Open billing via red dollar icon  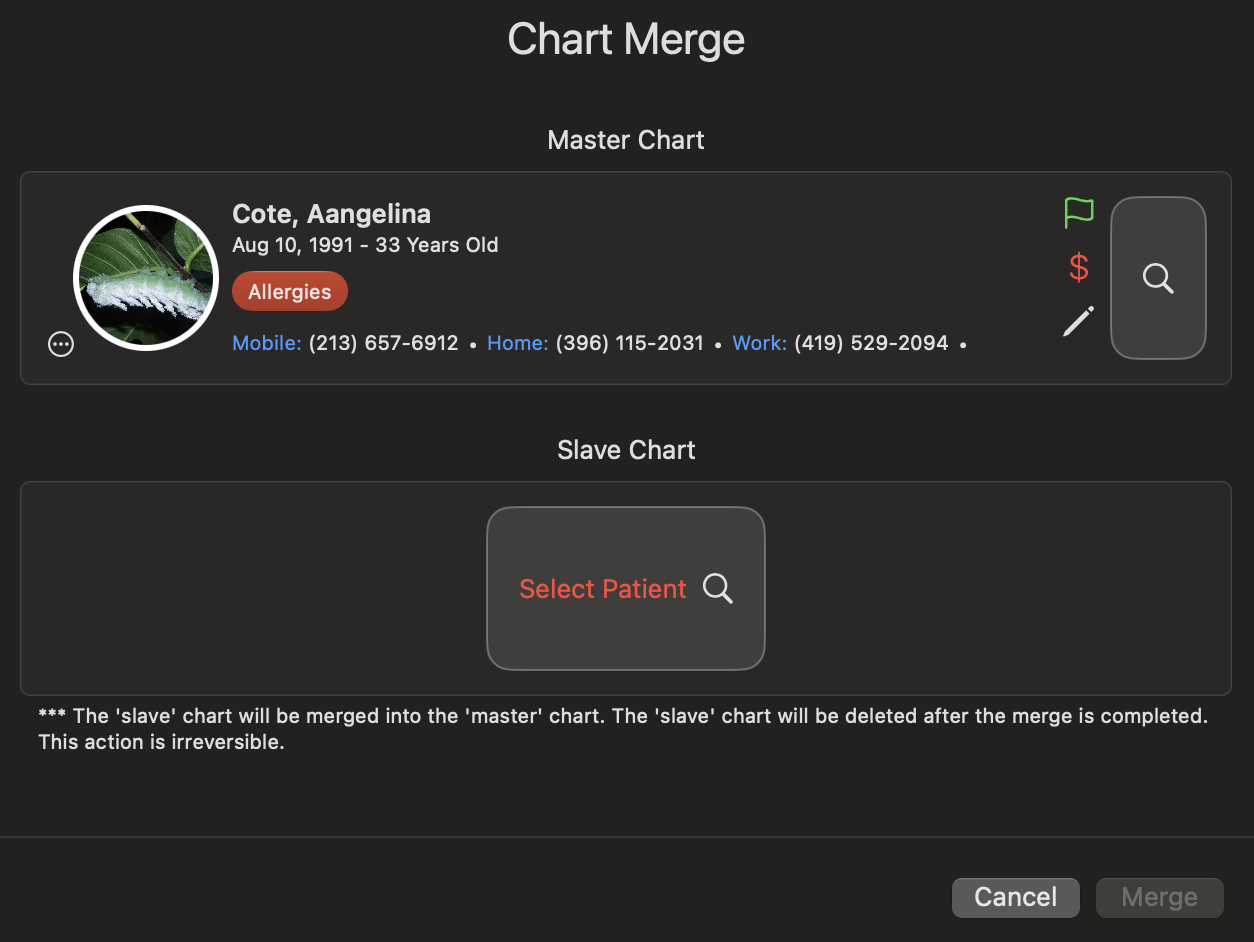[x=1079, y=267]
